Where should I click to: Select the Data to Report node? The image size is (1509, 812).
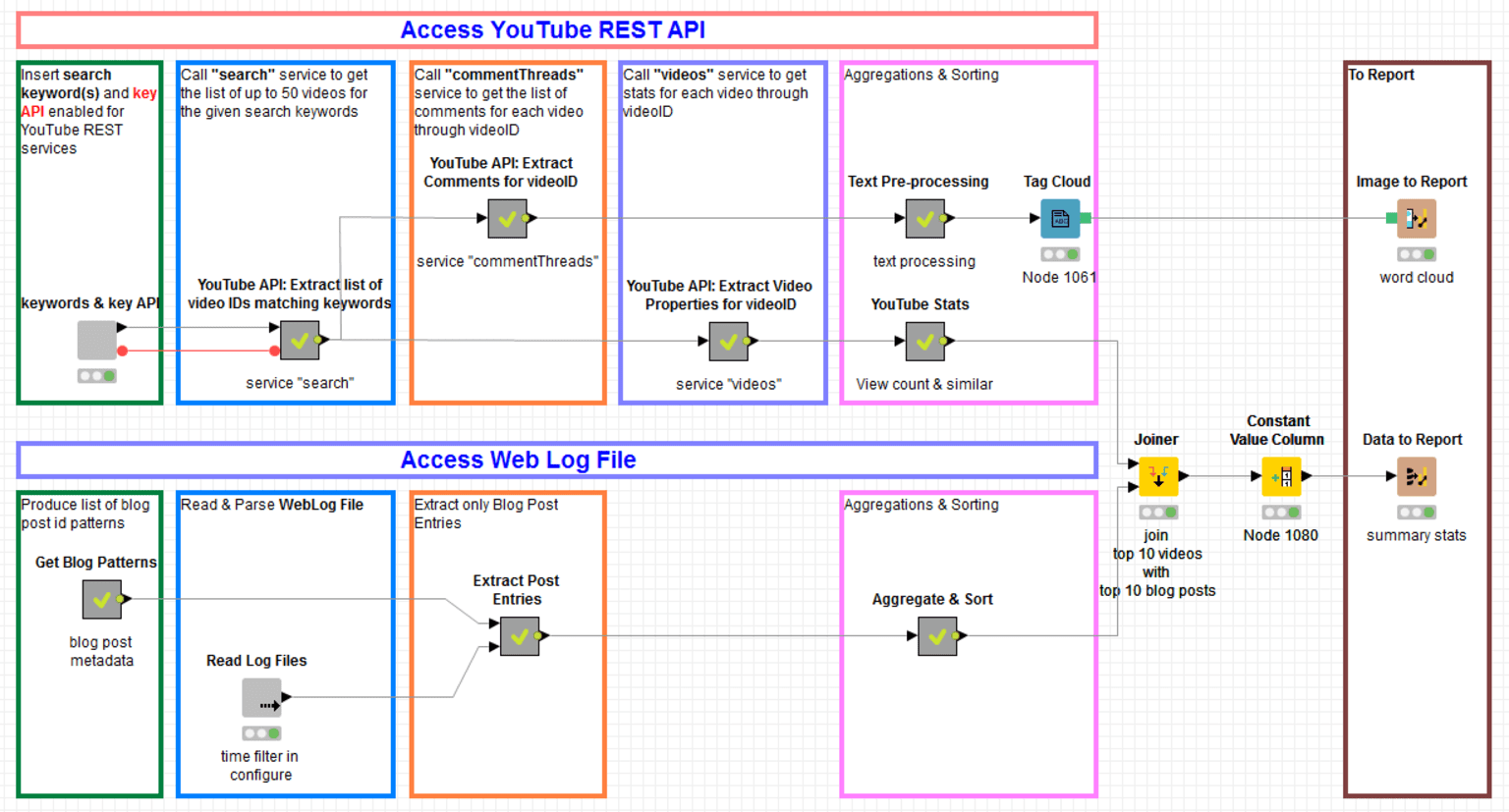1417,476
